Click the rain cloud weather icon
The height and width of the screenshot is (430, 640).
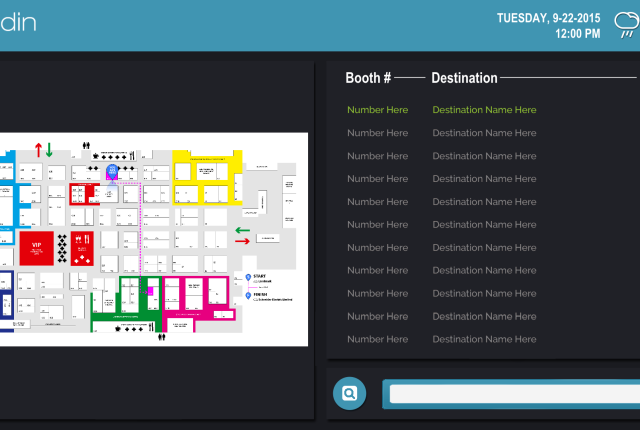[626, 24]
